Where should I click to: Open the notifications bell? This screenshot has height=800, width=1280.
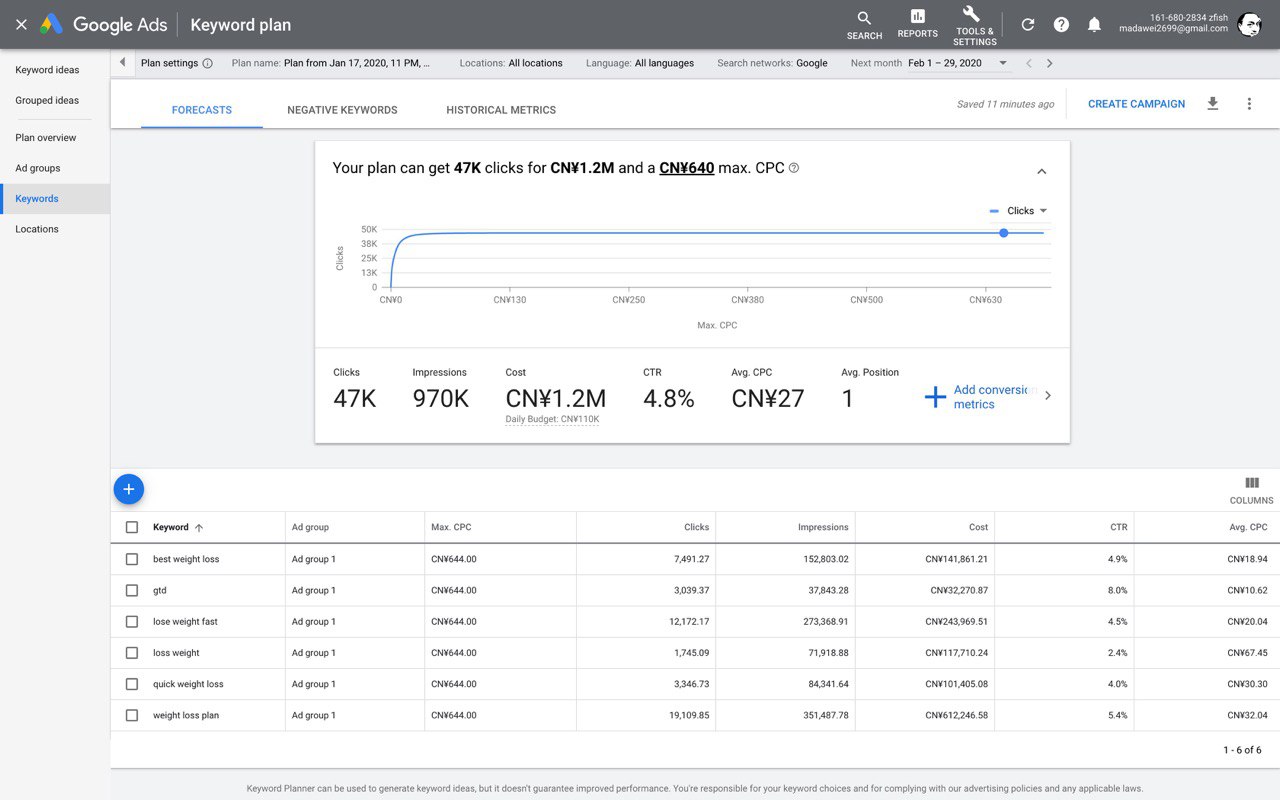point(1094,25)
